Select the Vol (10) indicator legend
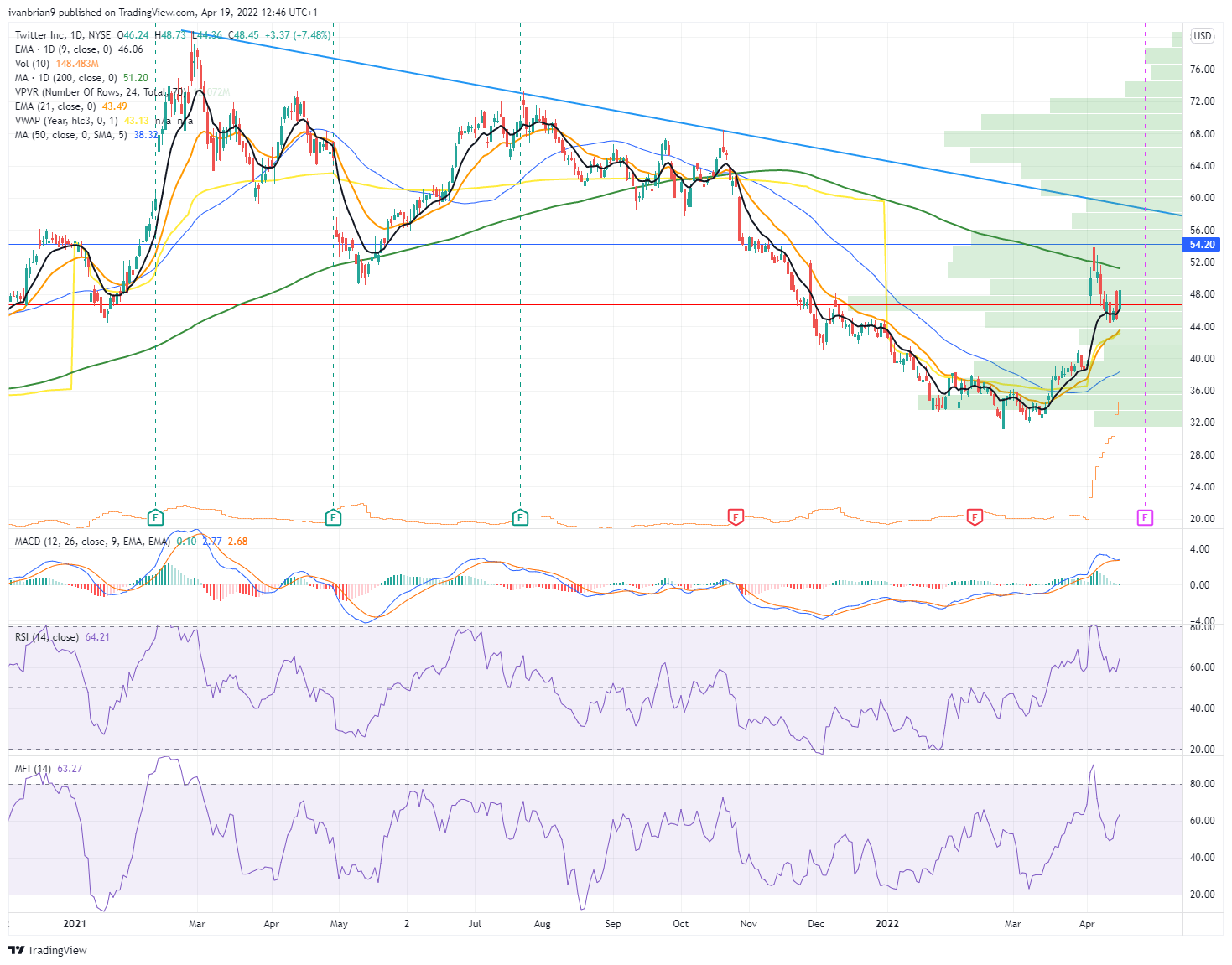 coord(57,64)
